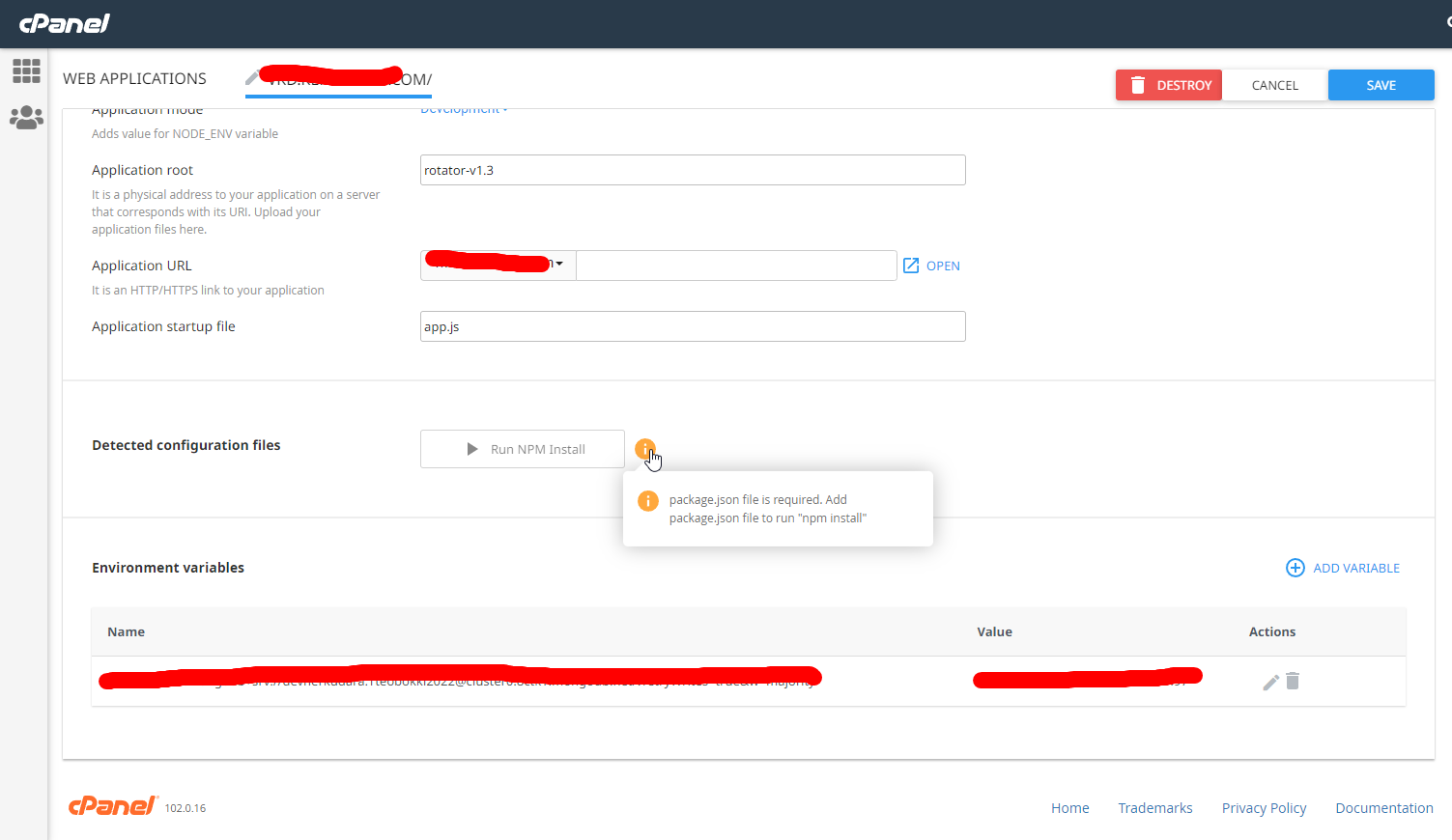Click the orange info icon beside Run NPM Install
1452x840 pixels.
click(x=645, y=448)
